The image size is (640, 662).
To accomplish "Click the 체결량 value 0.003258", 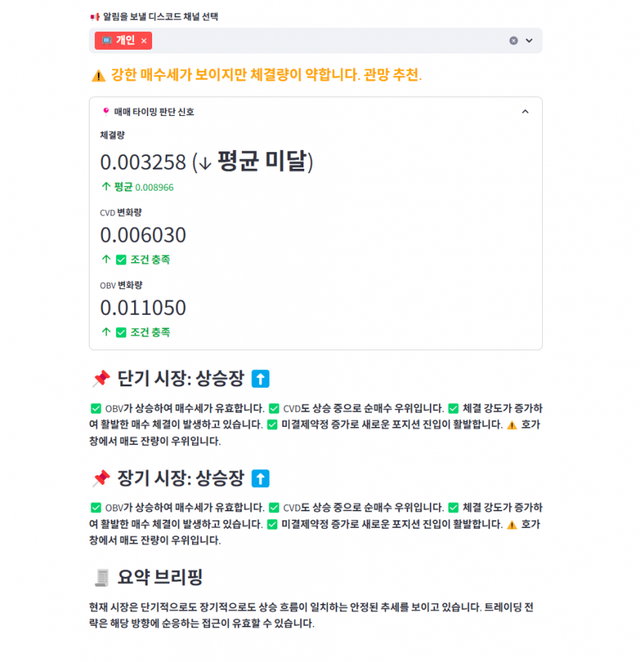I will (143, 162).
